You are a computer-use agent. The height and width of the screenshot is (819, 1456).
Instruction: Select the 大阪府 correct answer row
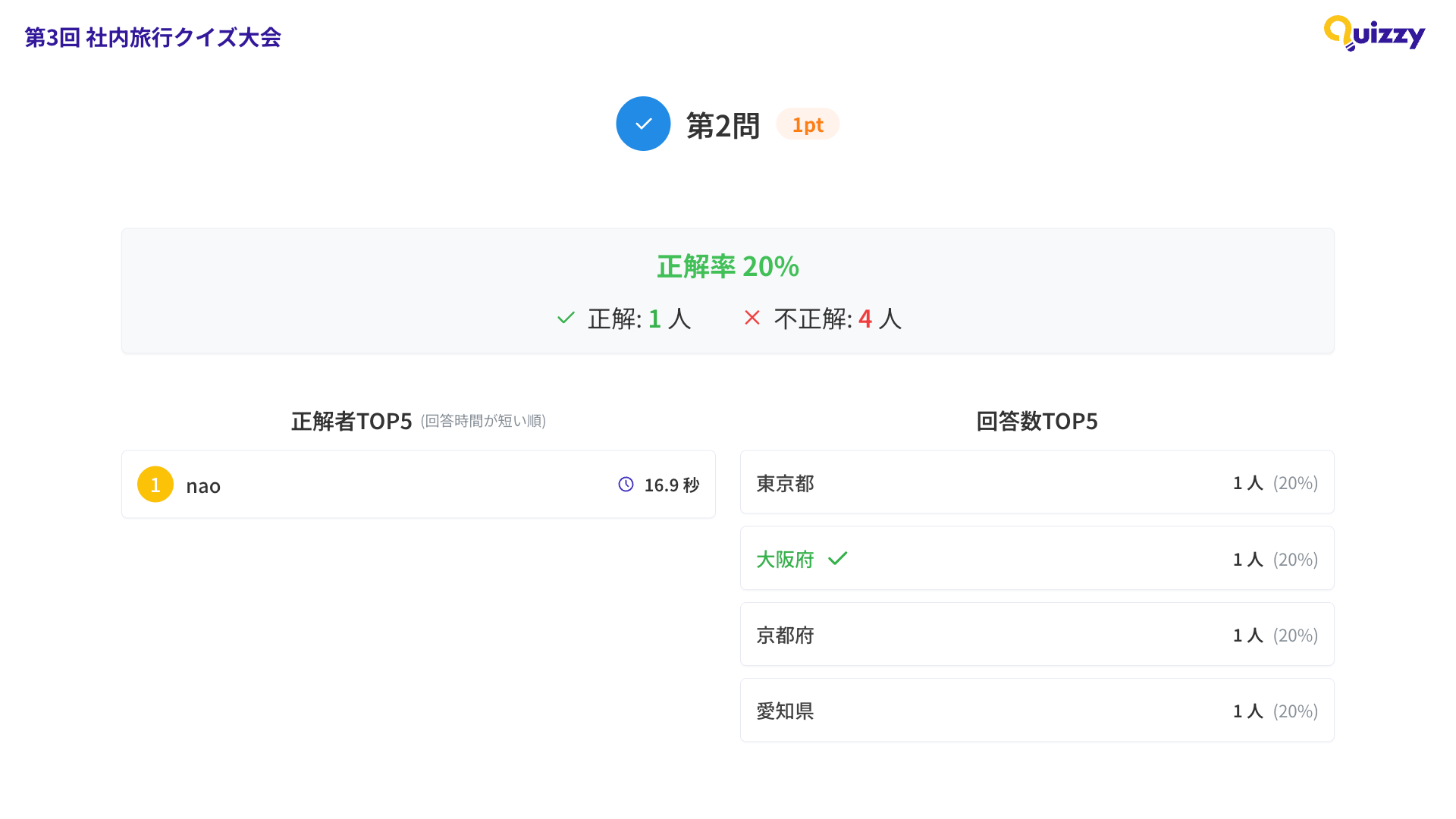click(x=1037, y=559)
